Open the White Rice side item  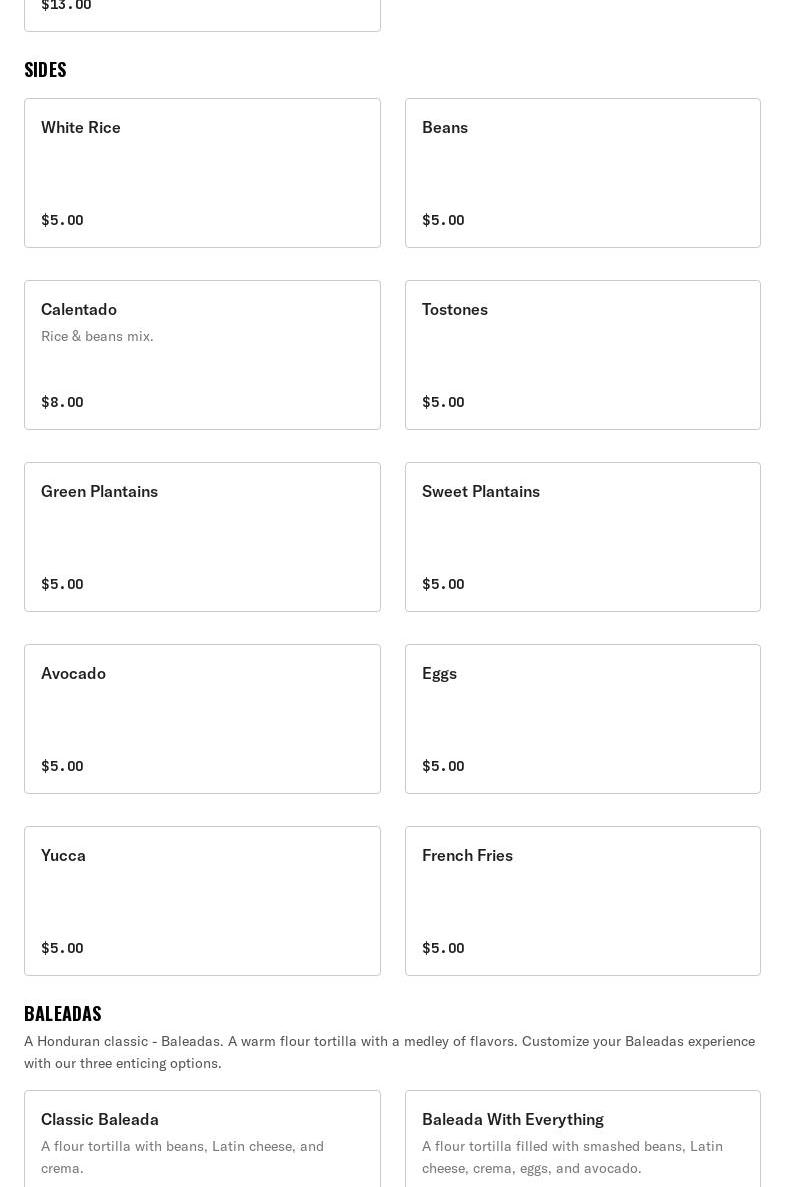pos(202,172)
